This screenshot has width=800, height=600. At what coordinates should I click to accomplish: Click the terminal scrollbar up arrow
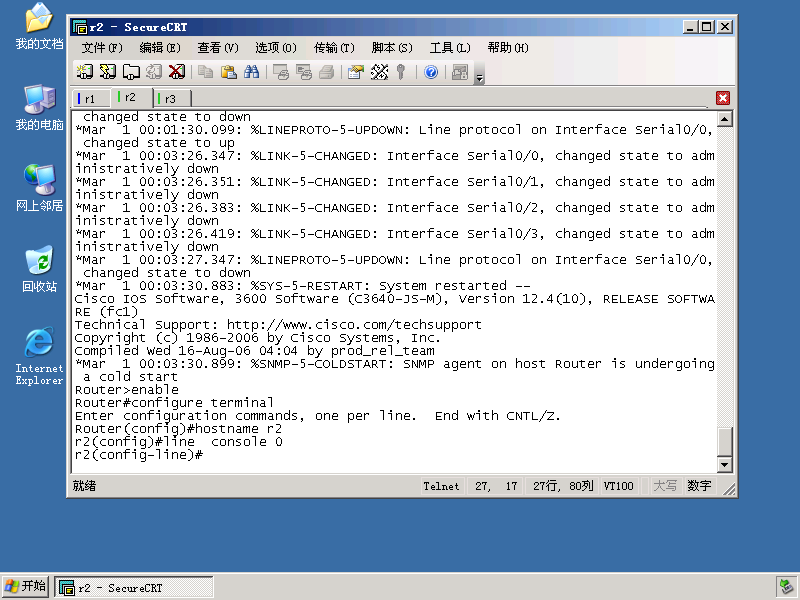click(x=725, y=119)
